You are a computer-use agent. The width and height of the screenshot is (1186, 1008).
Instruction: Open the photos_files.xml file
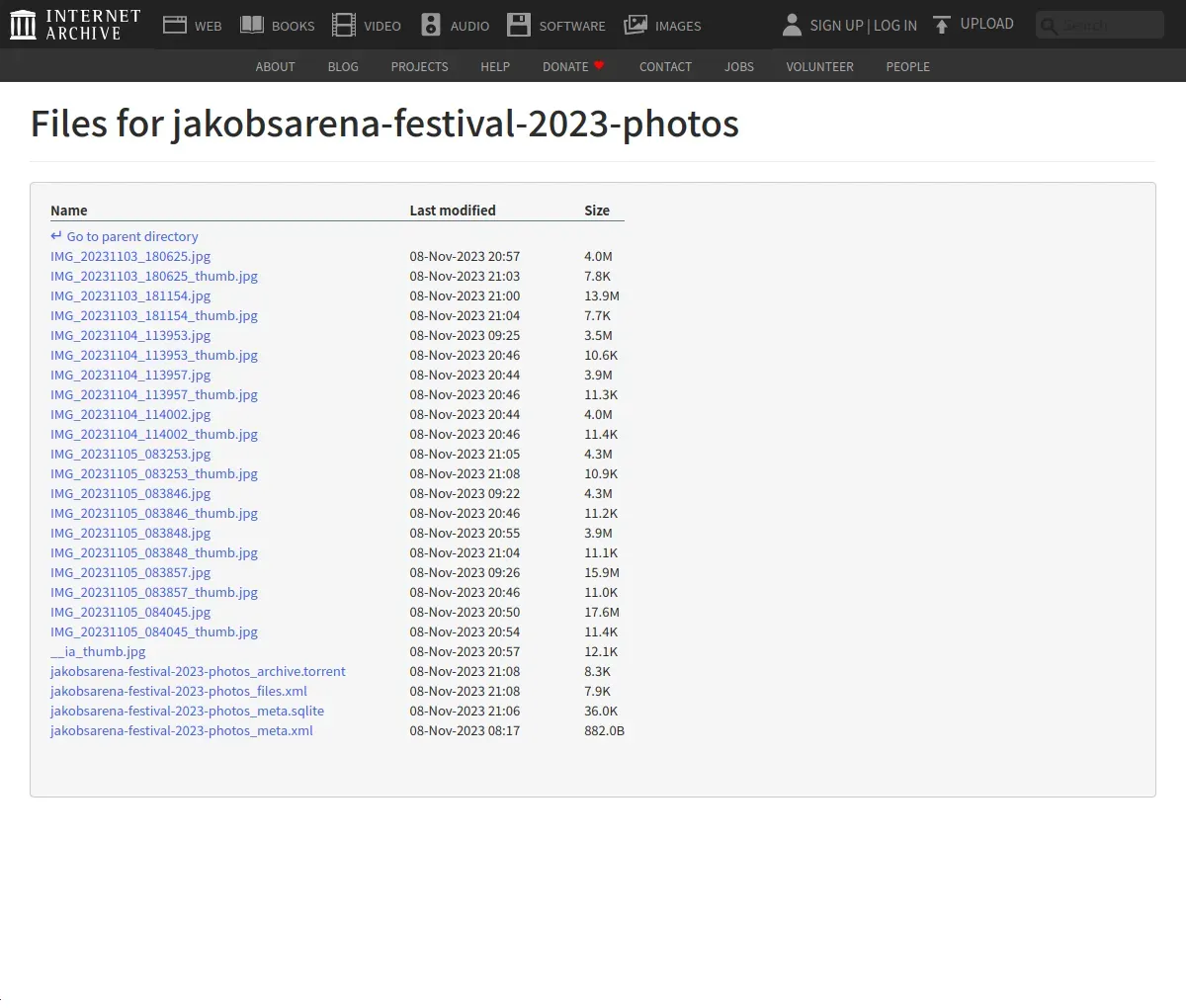click(x=179, y=691)
